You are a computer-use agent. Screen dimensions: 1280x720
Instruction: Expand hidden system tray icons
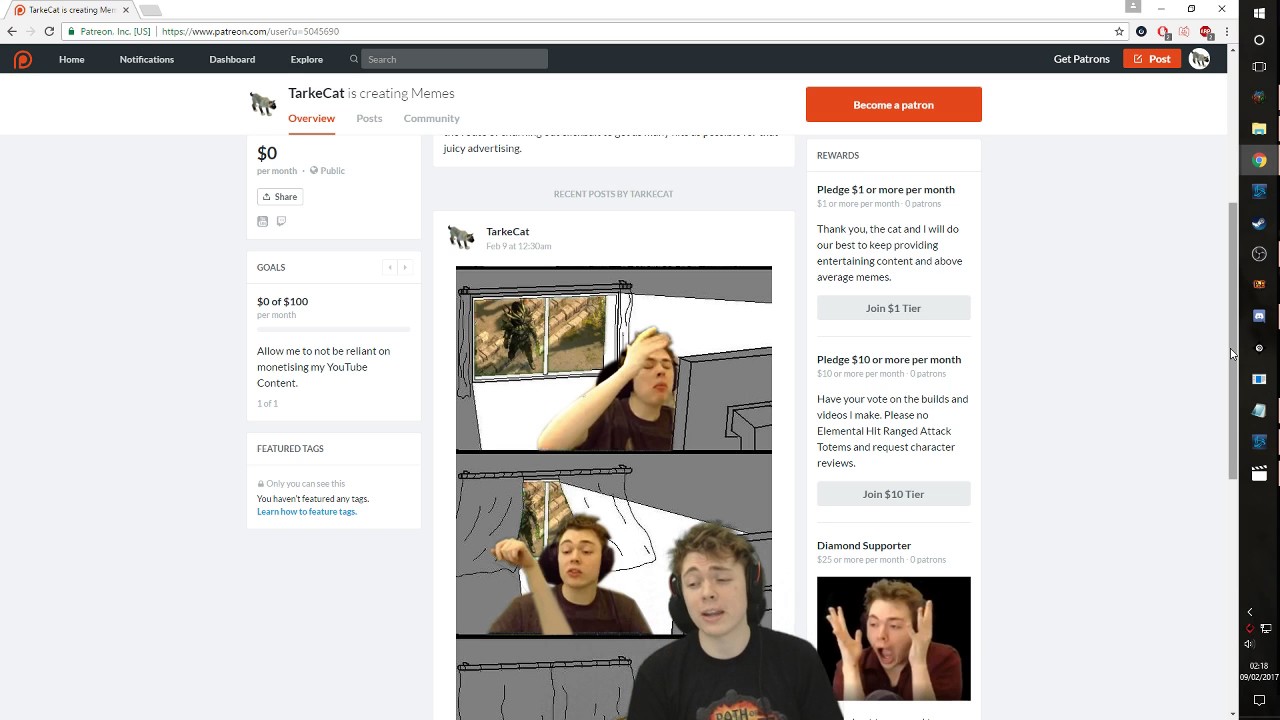click(1249, 612)
